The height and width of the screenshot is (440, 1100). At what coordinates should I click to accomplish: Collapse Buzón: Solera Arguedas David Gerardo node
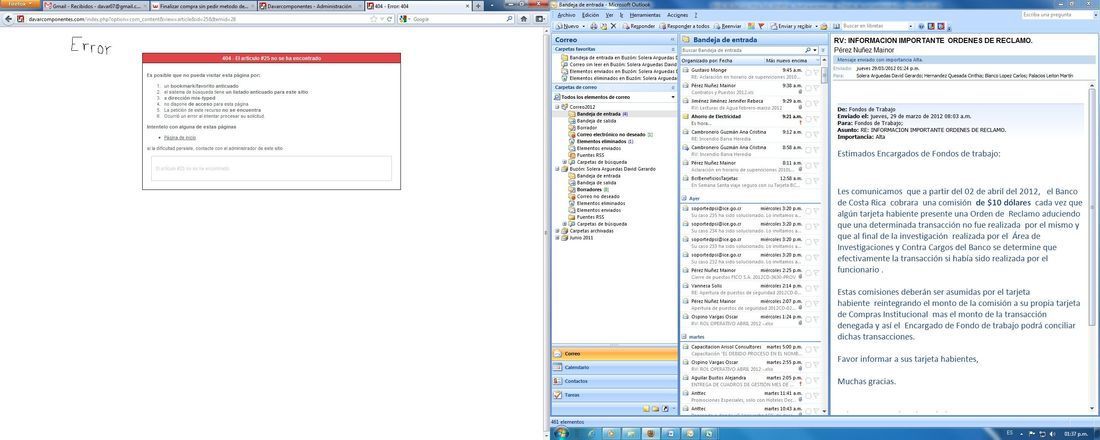click(x=557, y=168)
